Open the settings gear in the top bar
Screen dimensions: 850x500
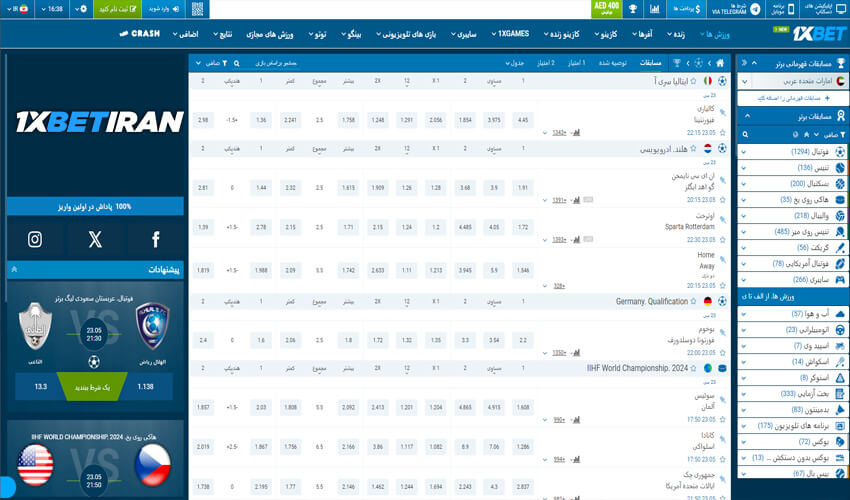(x=83, y=9)
